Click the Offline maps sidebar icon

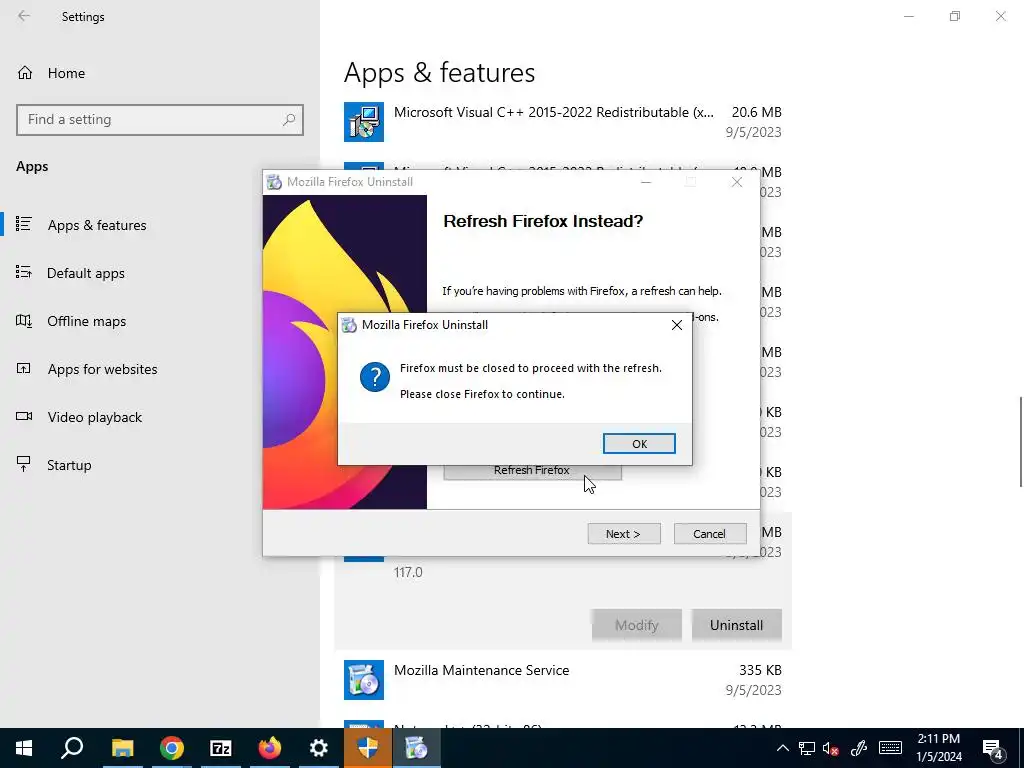[24, 321]
